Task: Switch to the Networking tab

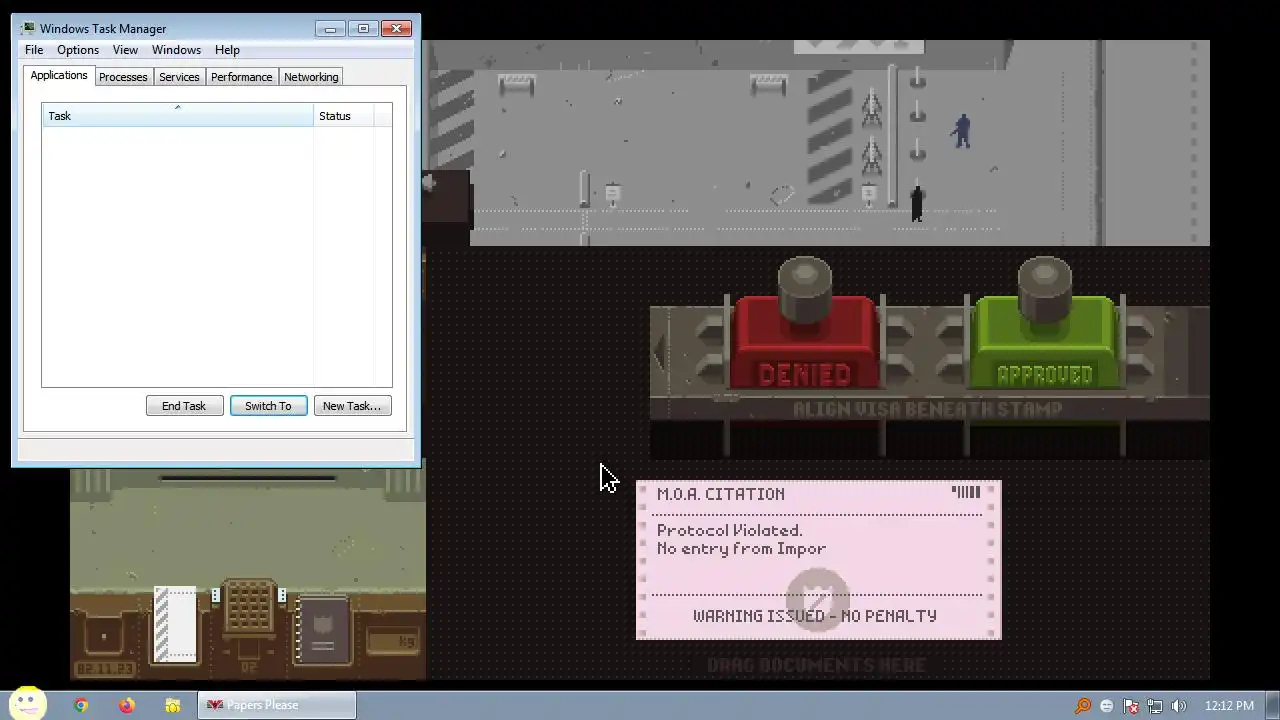Action: click(311, 77)
